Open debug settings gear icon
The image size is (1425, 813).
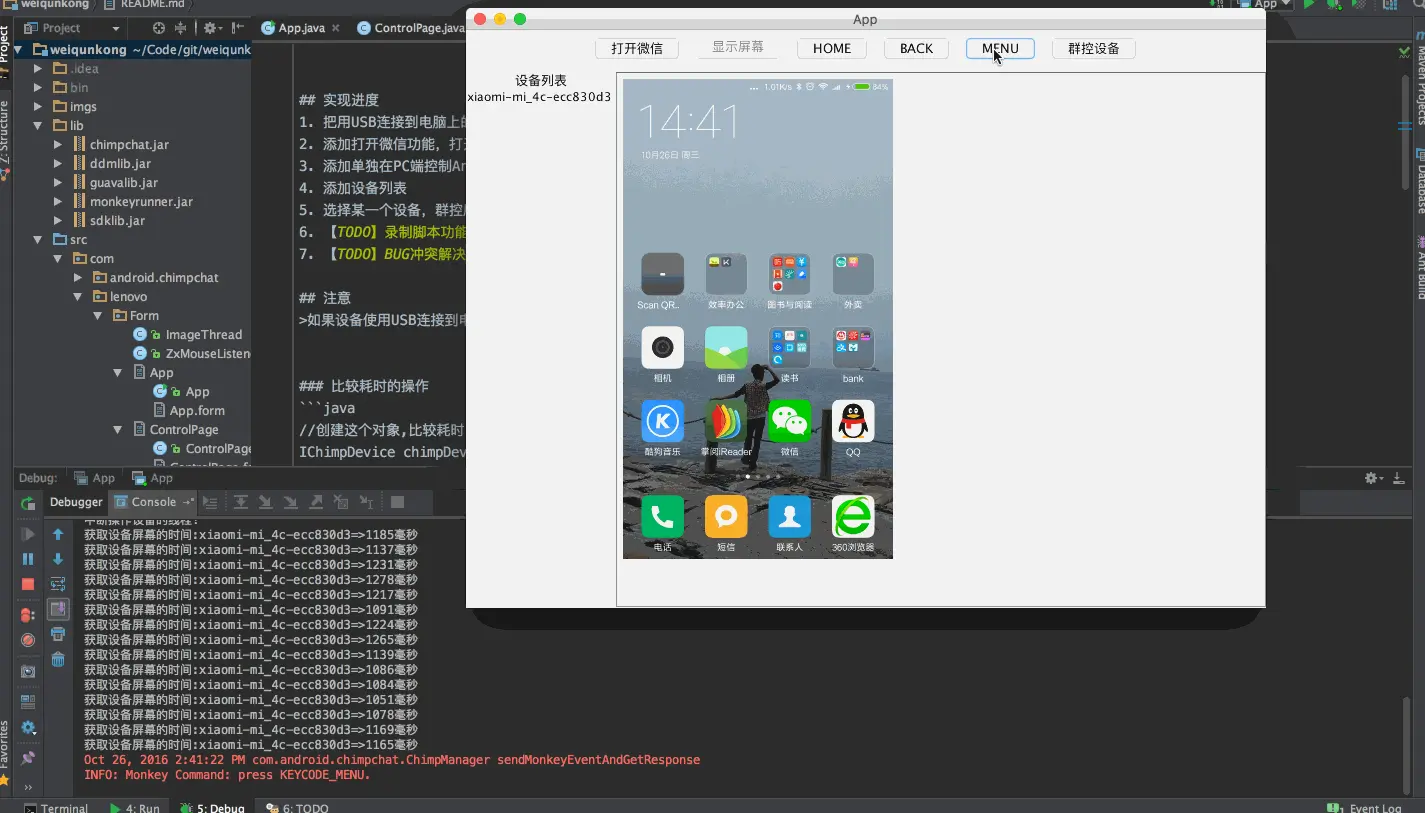point(28,728)
